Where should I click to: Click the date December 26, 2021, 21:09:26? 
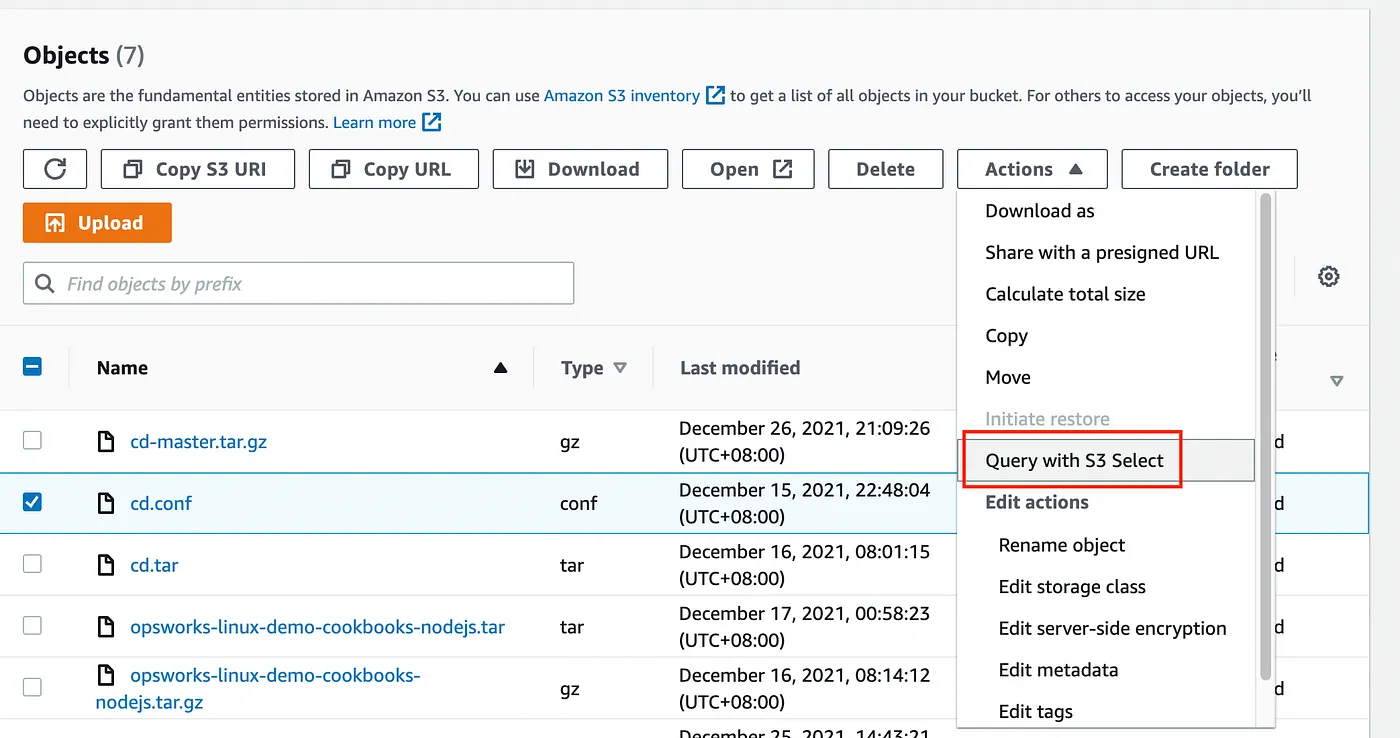(x=804, y=428)
